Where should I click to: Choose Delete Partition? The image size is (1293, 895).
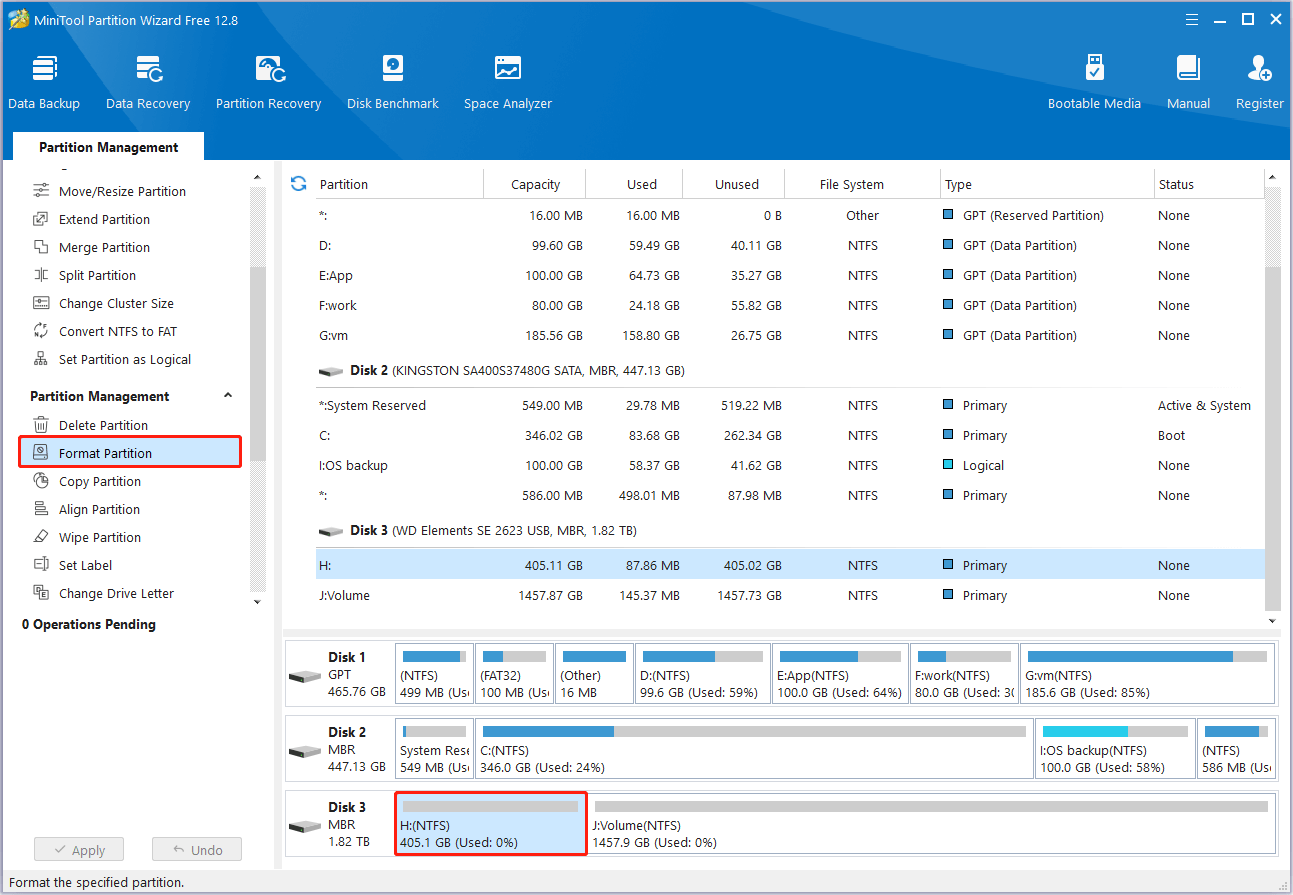point(103,425)
